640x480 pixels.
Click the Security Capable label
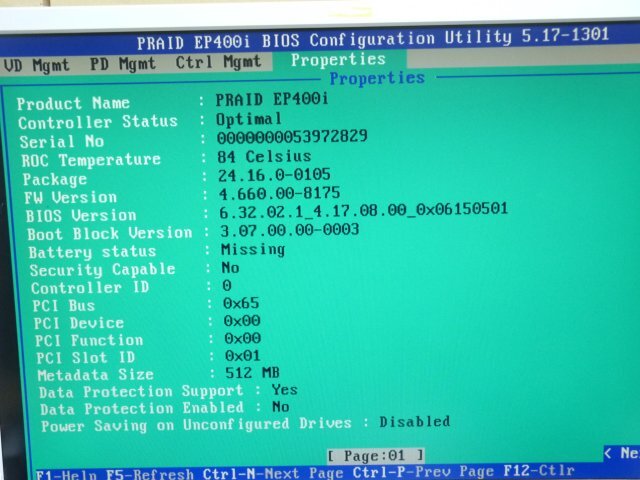[x=102, y=270]
